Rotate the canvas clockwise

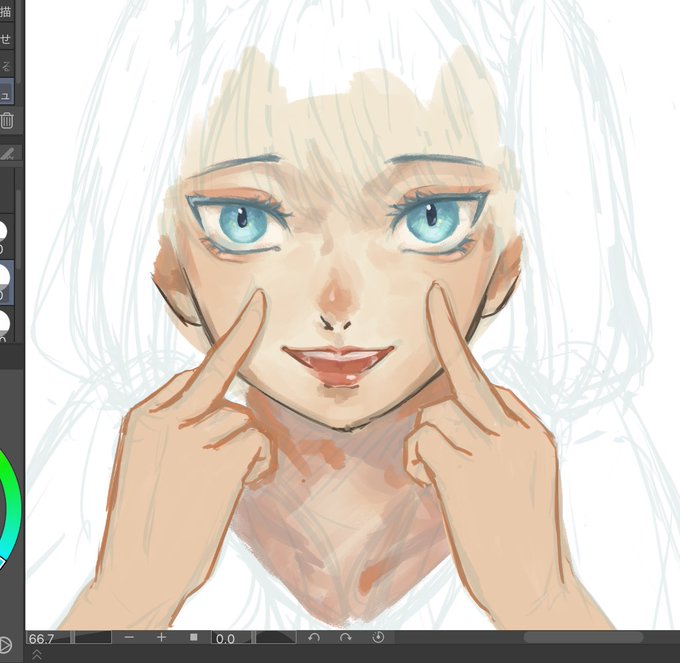[346, 637]
